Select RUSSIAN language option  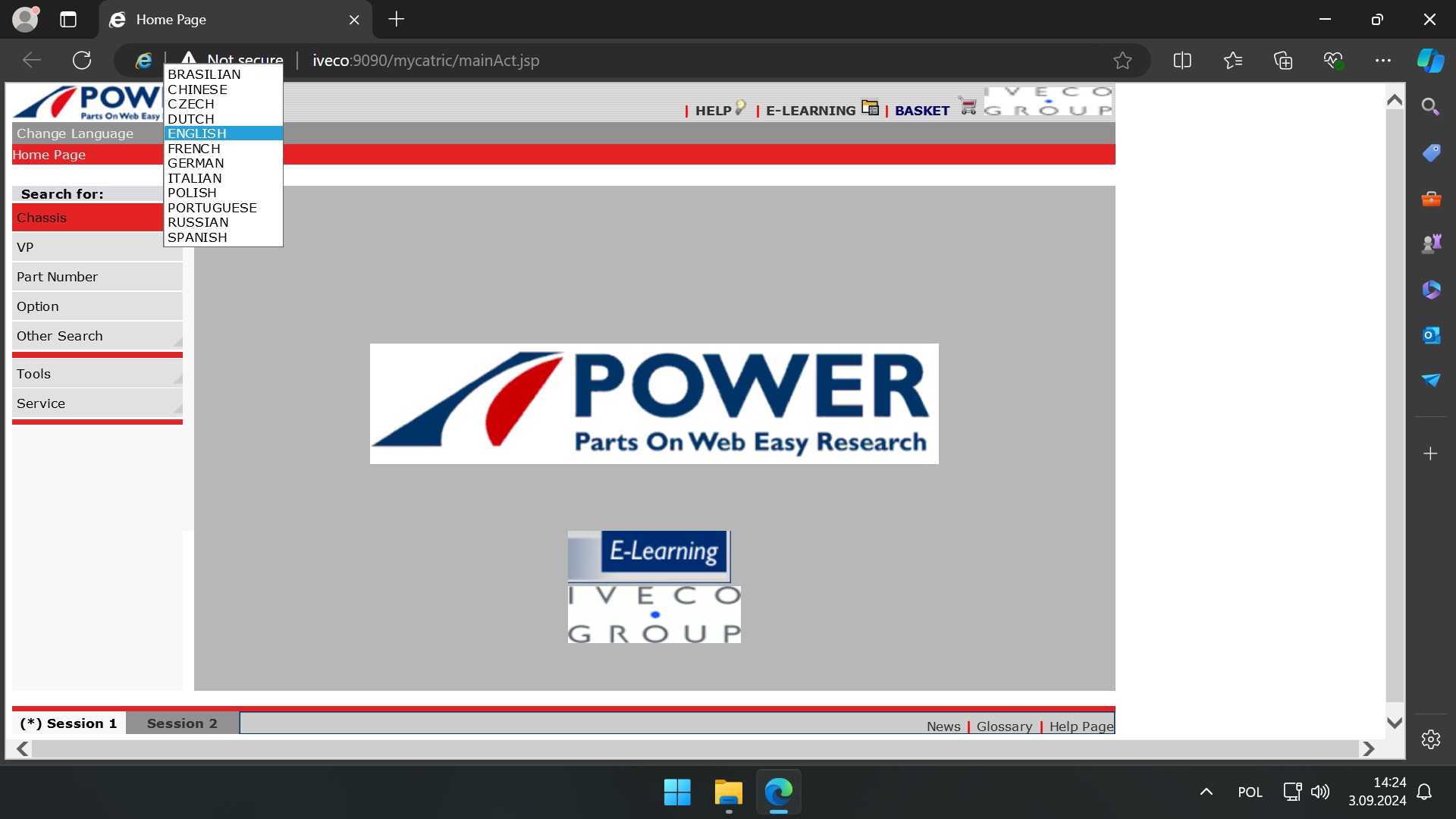[x=223, y=222]
